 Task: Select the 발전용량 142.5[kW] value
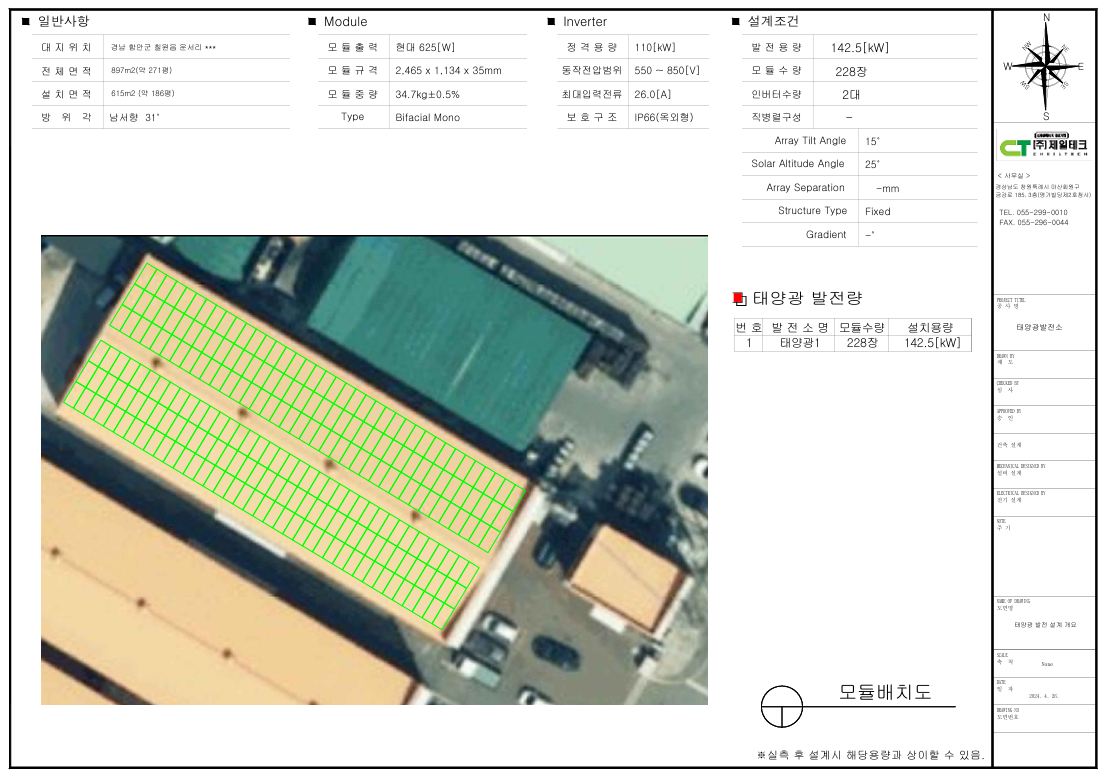pos(859,47)
